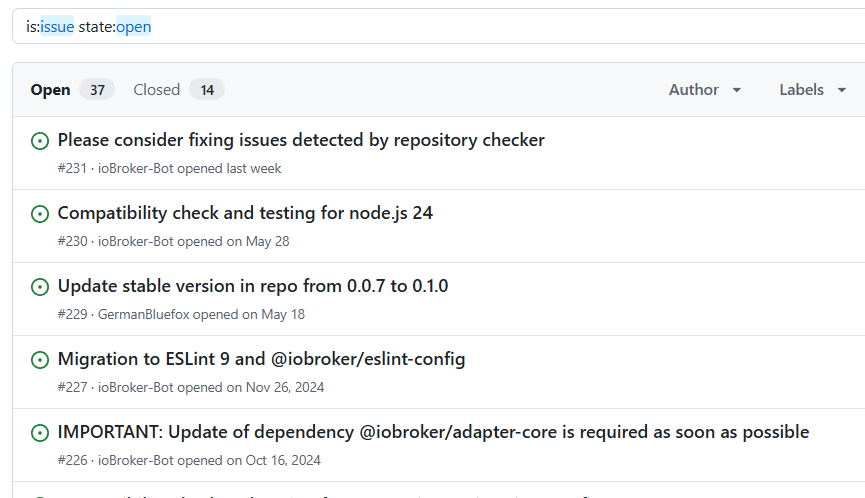Expand the Author filter dropdown
This screenshot has width=865, height=498.
pos(705,90)
